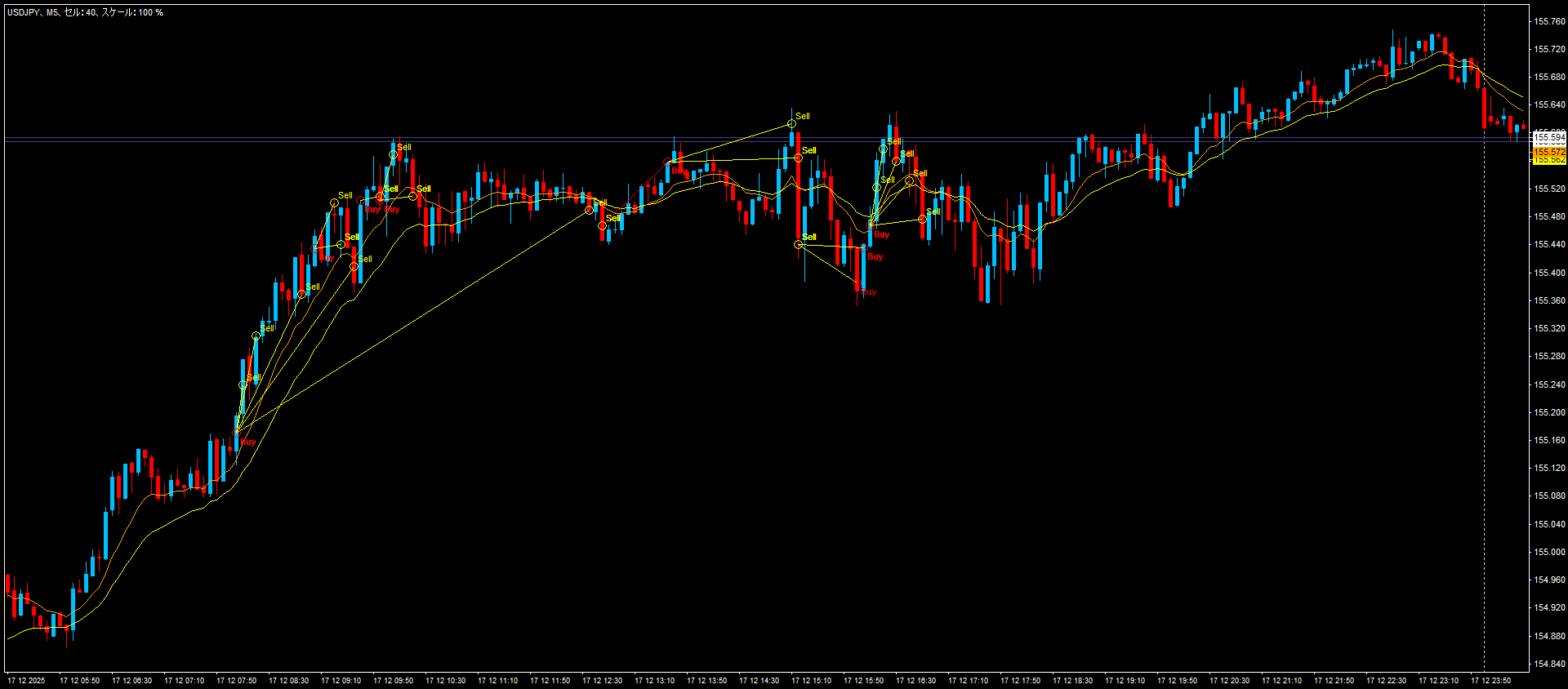
Task: Select the Sell marker circle at the long trade line's right end
Action: [x=589, y=210]
